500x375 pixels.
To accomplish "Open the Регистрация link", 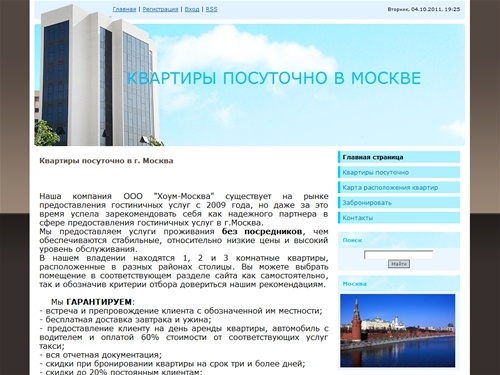I will pos(160,9).
